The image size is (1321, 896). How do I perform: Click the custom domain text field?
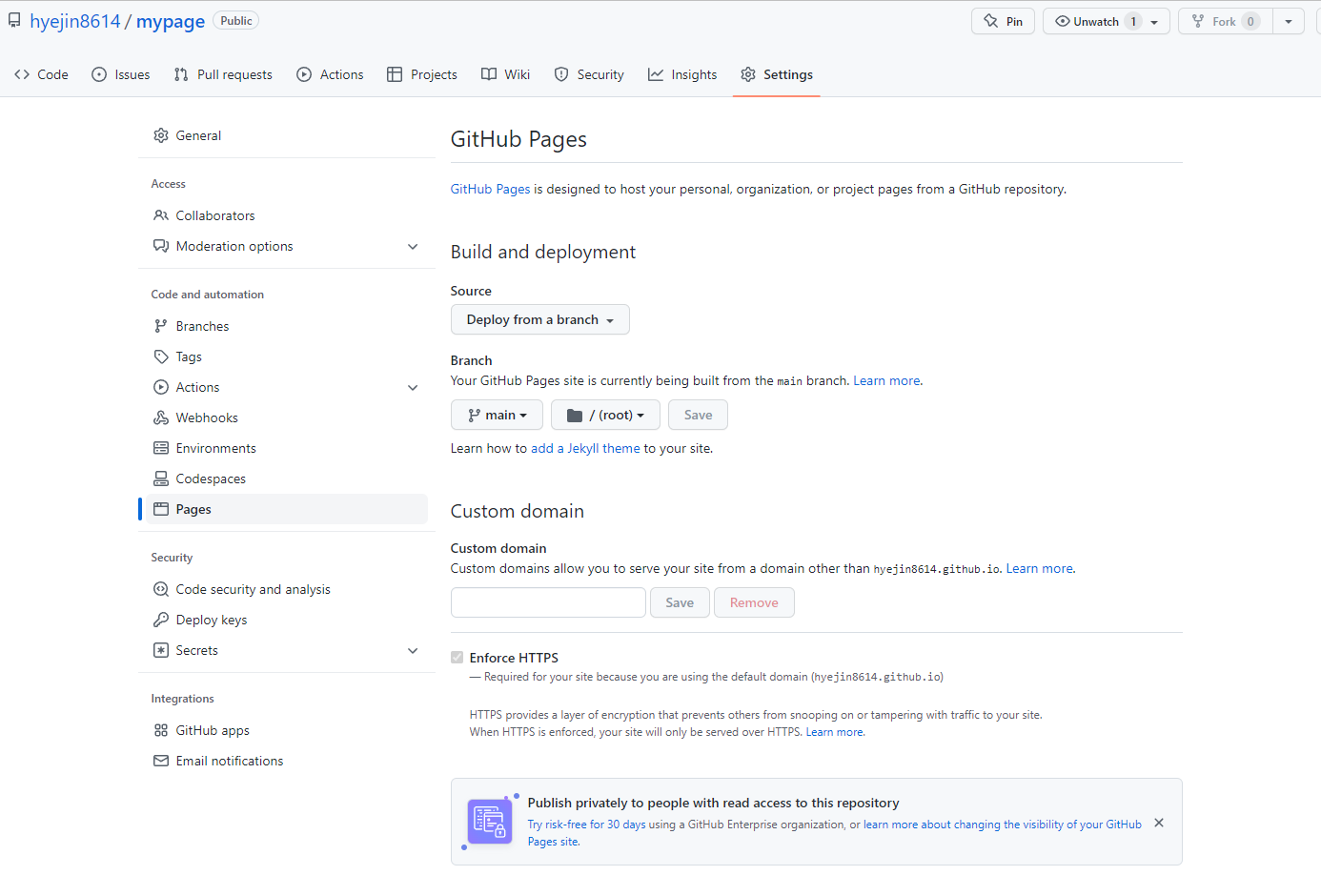(548, 602)
